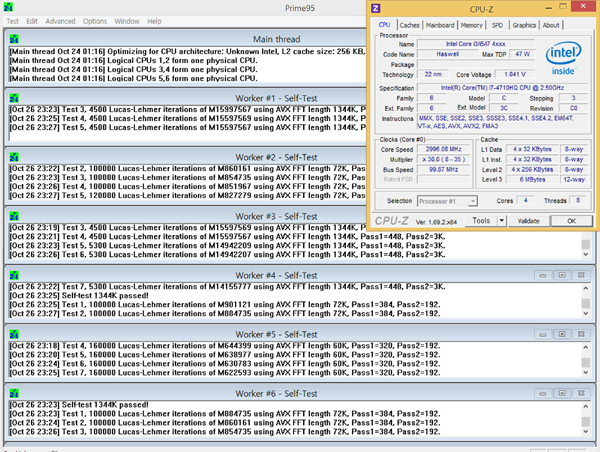Click the Test 7 M622593 line in Worker #5
Screen dimensions: 600x452
coord(225,373)
